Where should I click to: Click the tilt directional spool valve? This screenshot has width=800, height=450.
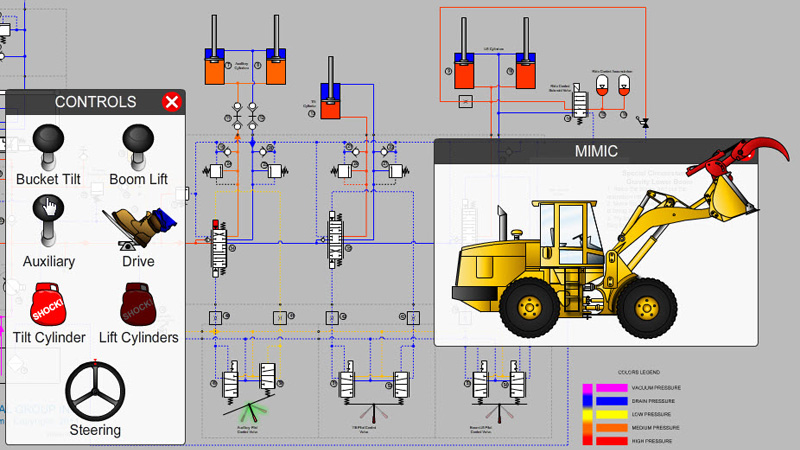335,240
